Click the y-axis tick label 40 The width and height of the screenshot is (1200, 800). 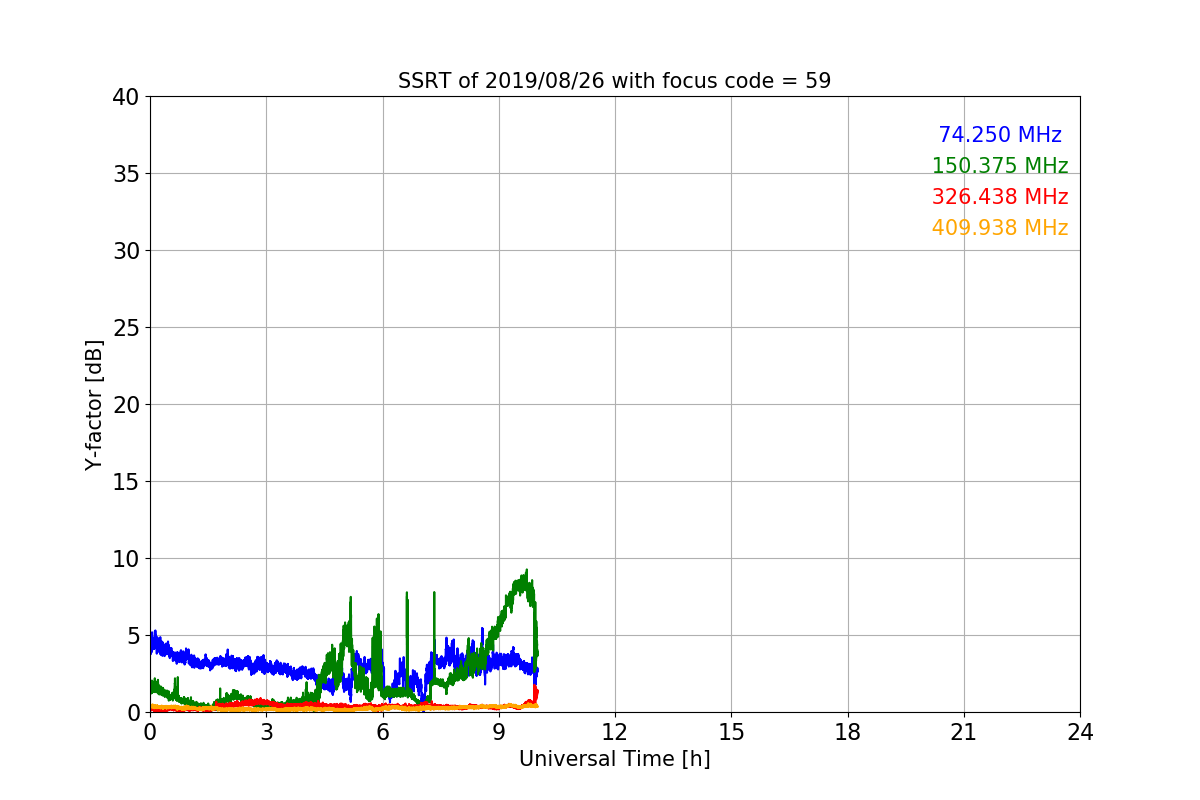126,97
